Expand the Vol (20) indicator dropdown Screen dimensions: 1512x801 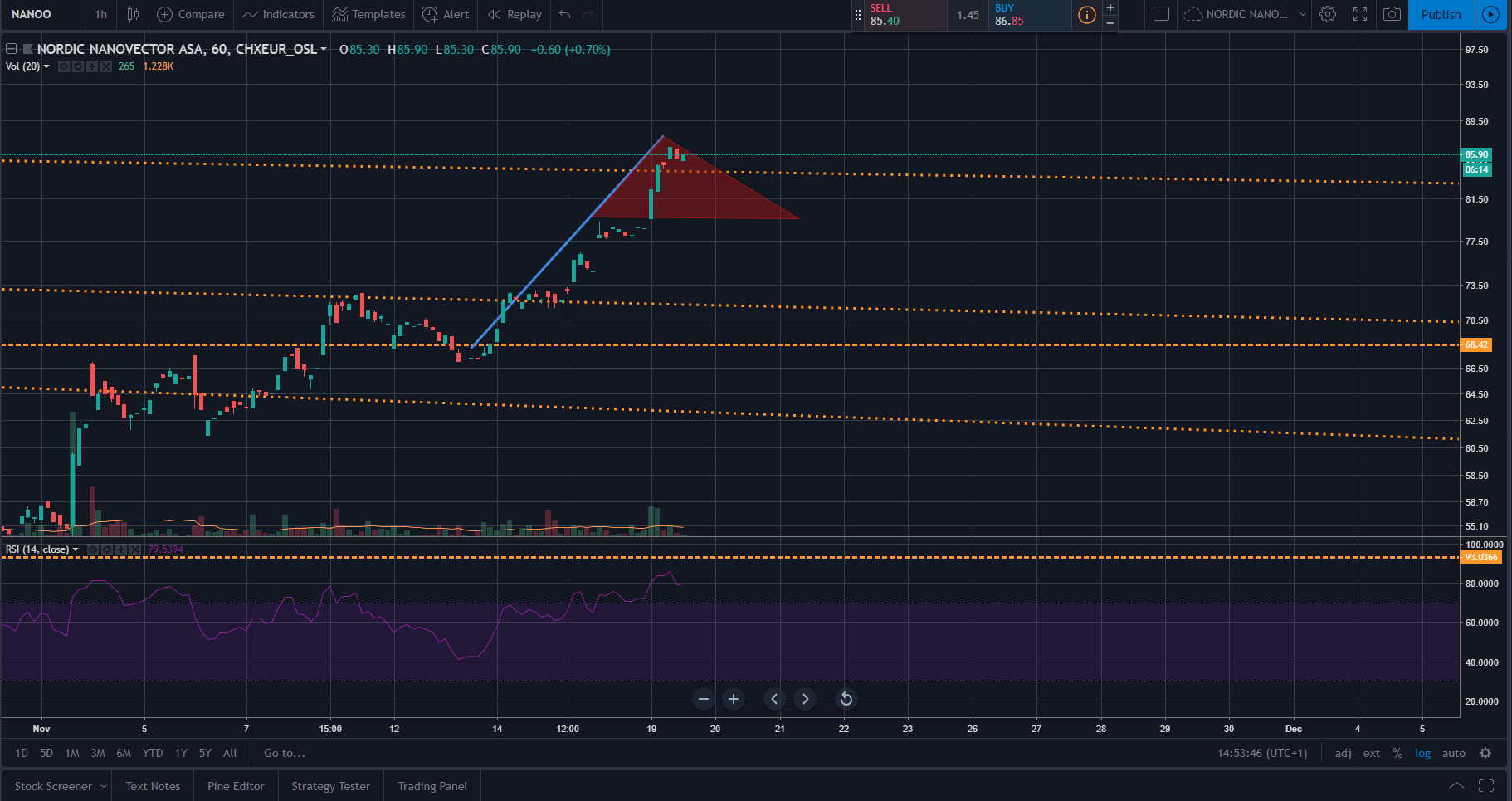(46, 66)
